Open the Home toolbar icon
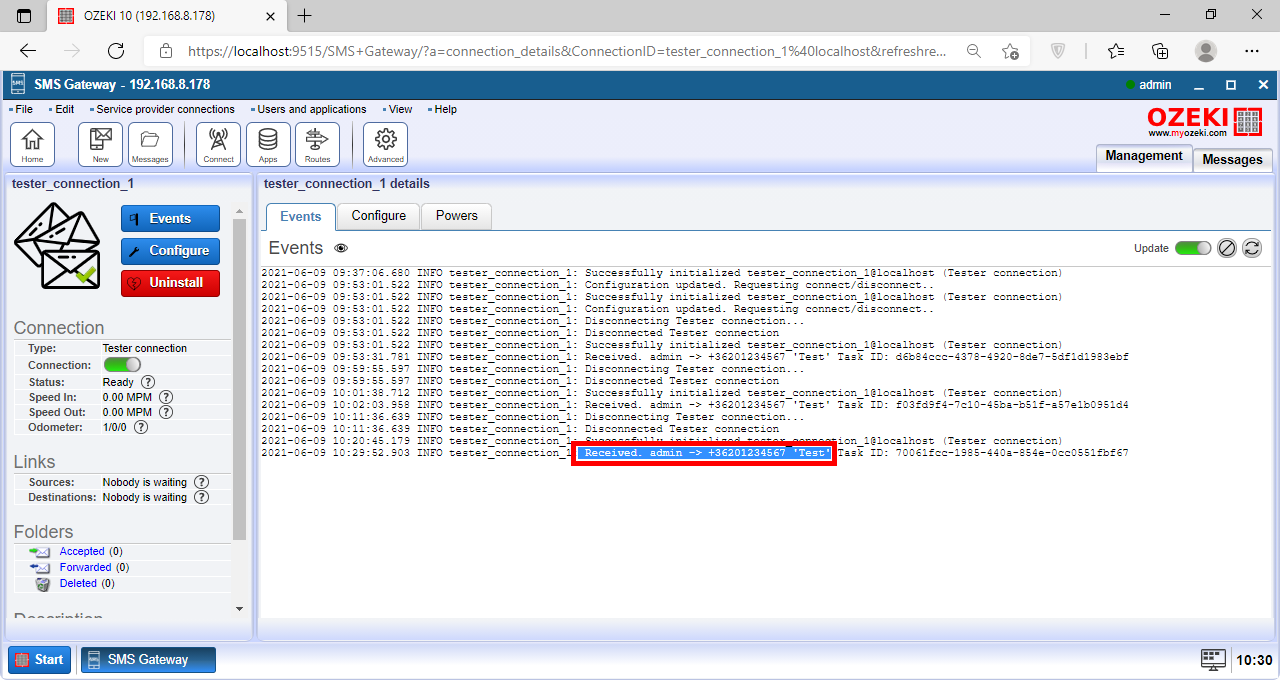The height and width of the screenshot is (680, 1280). coord(32,144)
